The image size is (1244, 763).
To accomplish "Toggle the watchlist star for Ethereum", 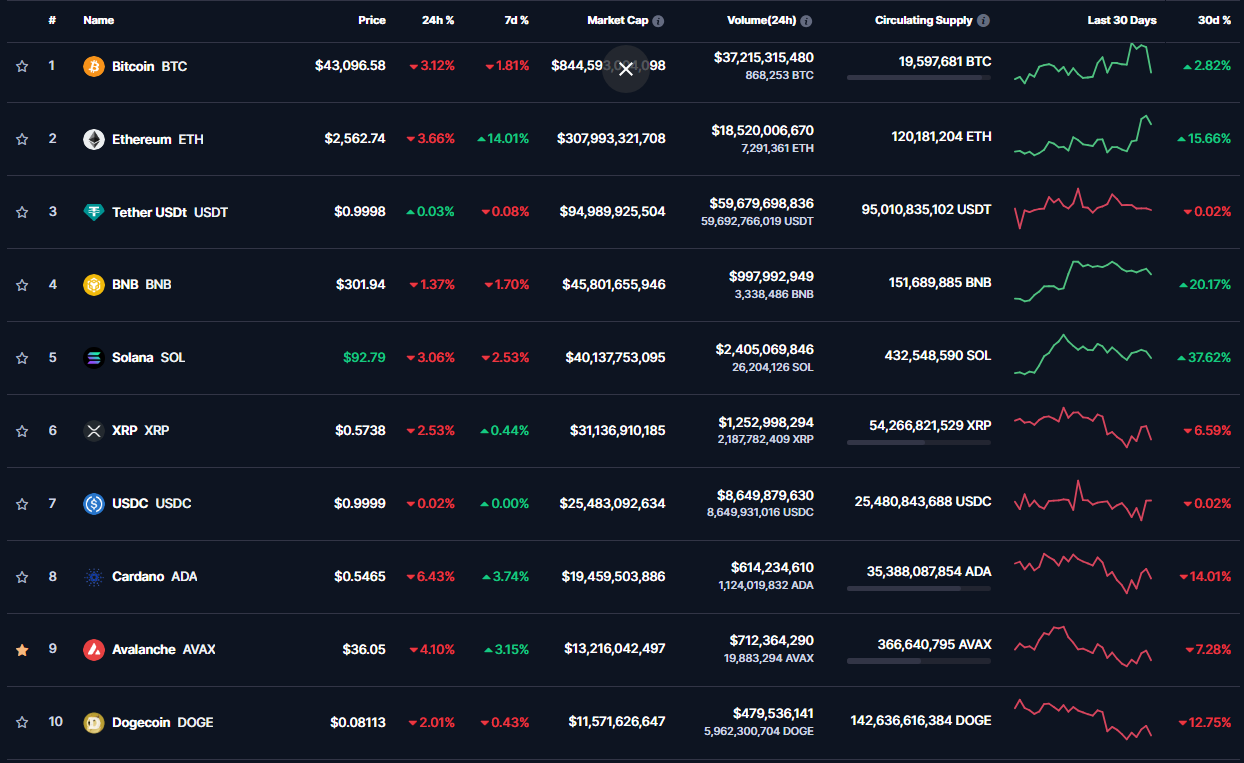I will [x=22, y=139].
